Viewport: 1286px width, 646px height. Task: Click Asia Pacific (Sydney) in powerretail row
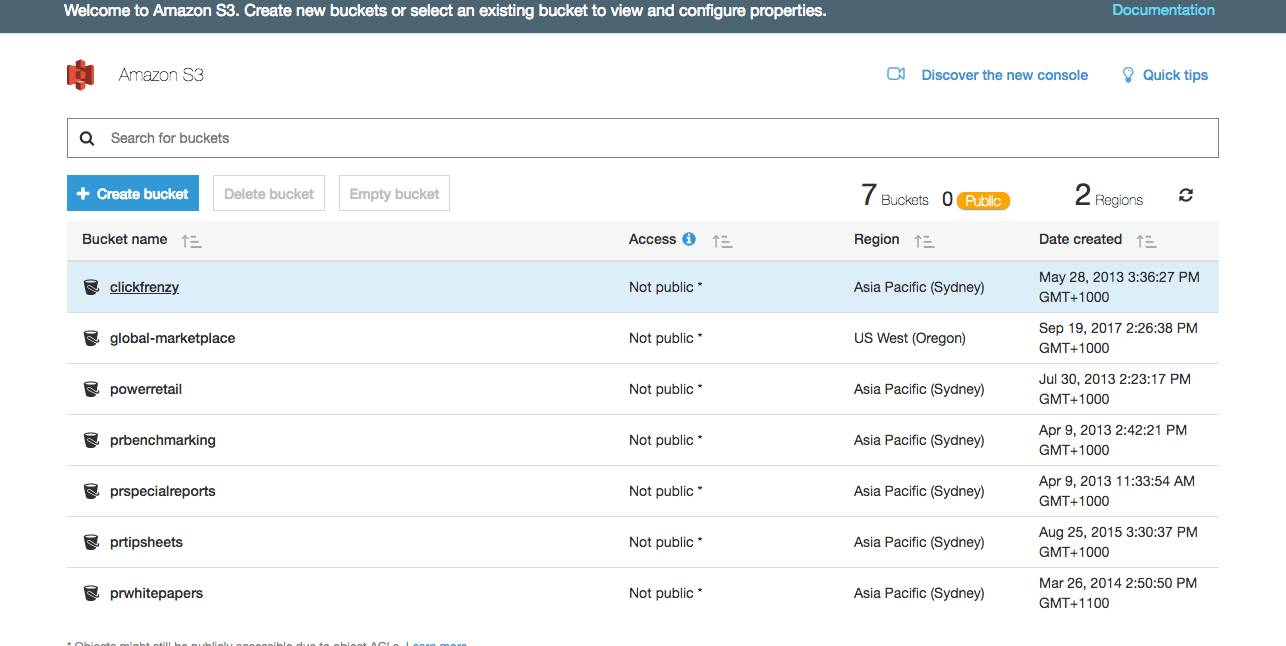[x=919, y=389]
